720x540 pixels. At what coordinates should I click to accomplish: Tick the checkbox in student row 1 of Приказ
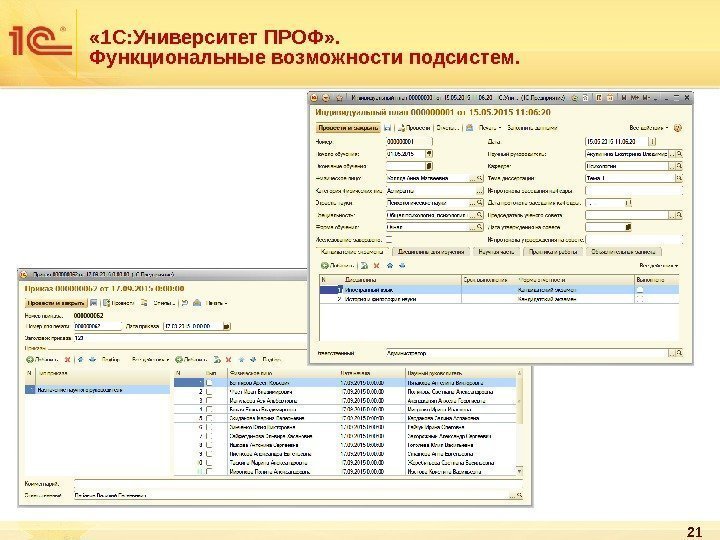click(x=209, y=382)
